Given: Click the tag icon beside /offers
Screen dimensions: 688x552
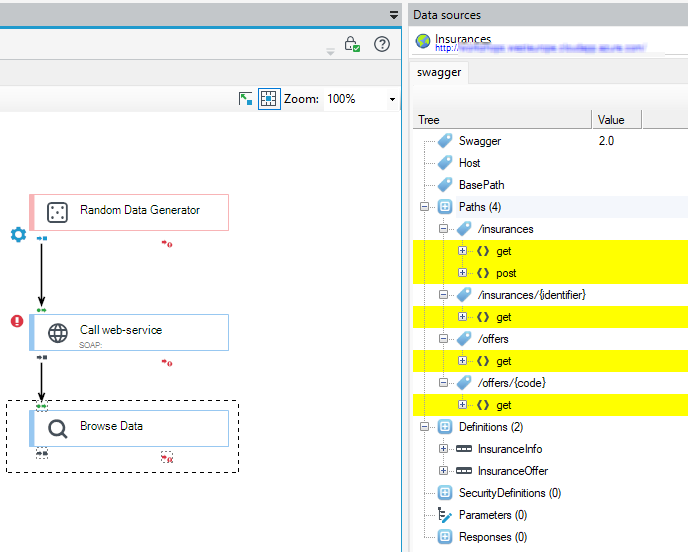Looking at the screenshot, I should pyautogui.click(x=464, y=338).
